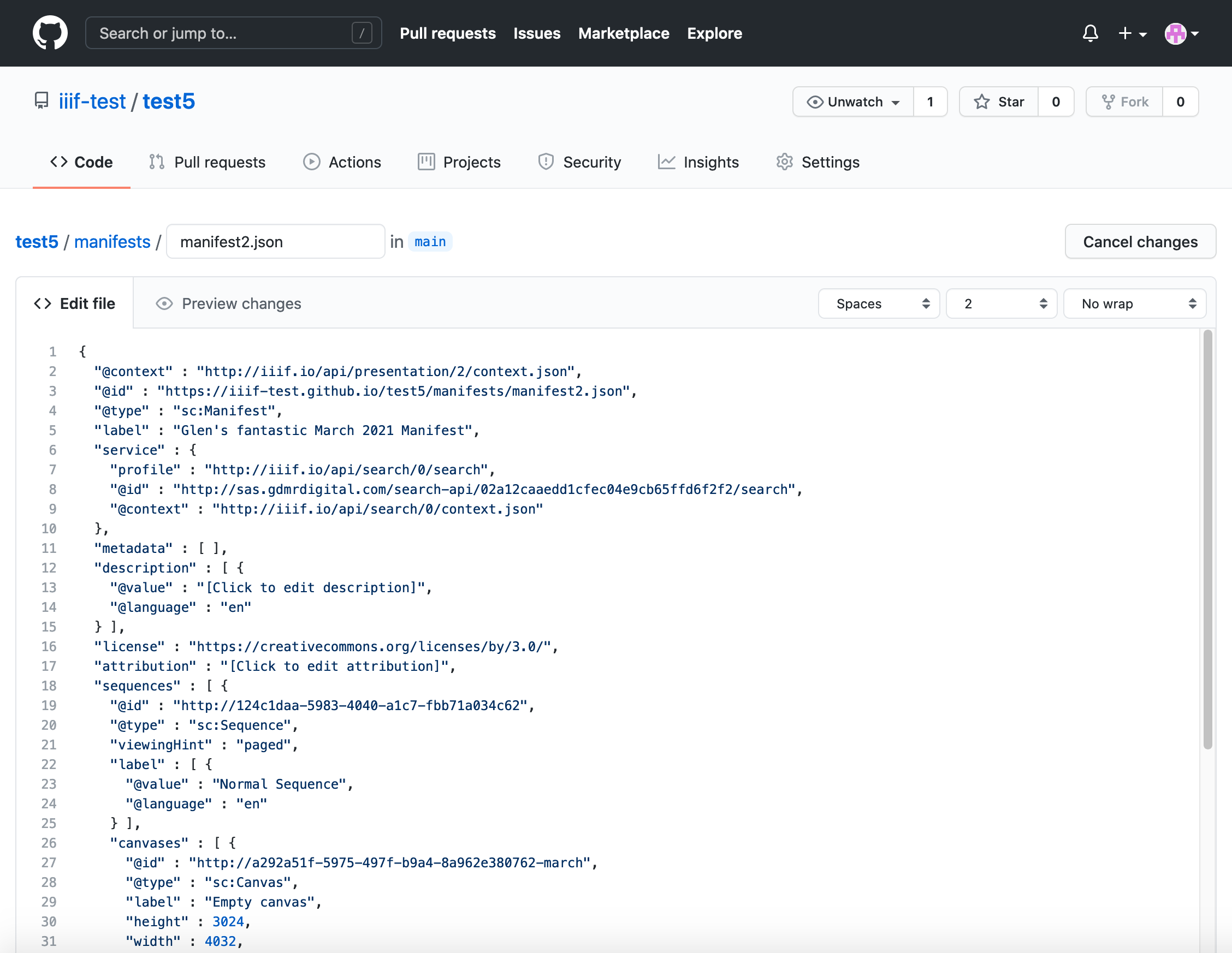Viewport: 1232px width, 953px height.
Task: Click the Projects board icon
Action: [427, 162]
